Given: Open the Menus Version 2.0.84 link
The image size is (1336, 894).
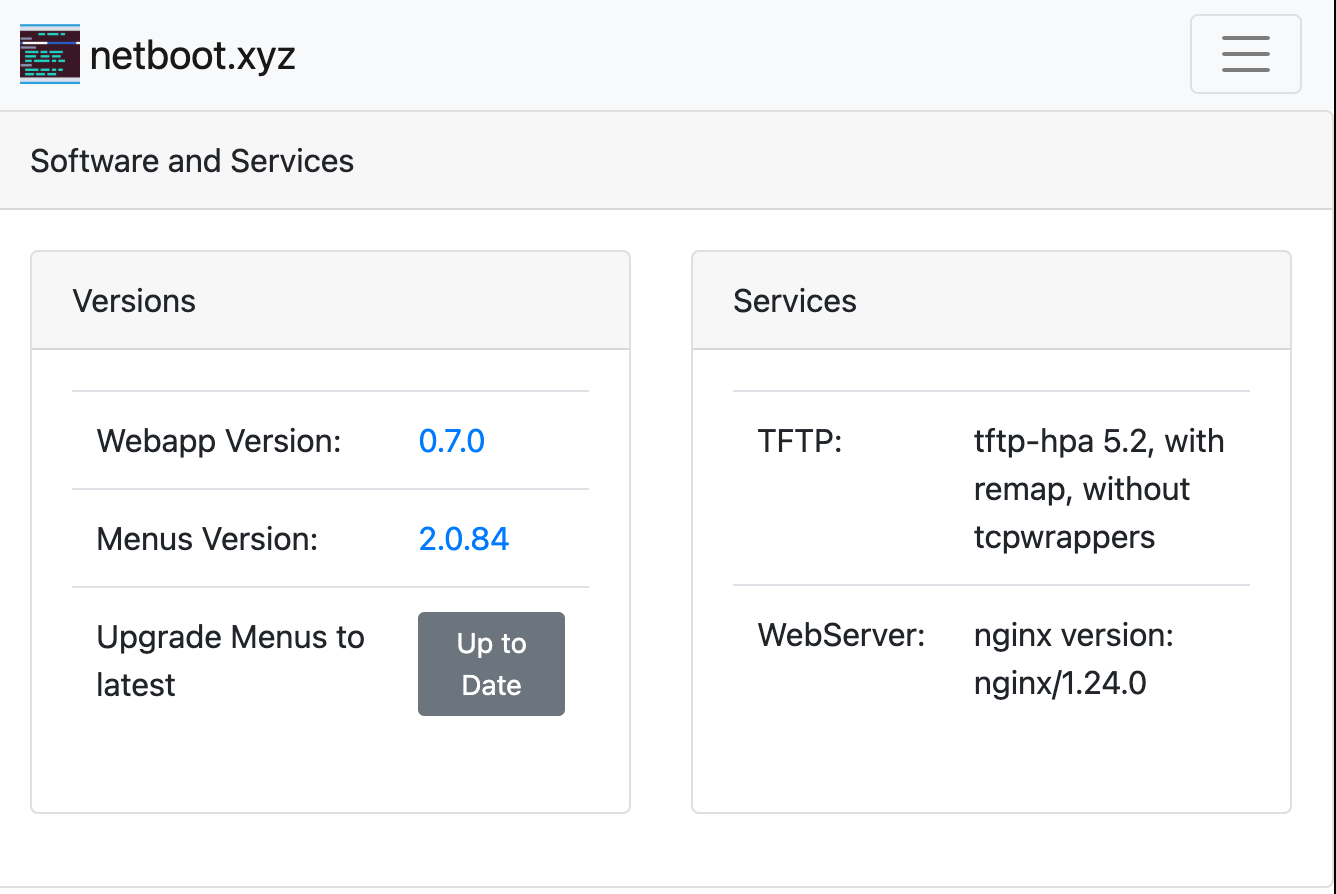Looking at the screenshot, I should coord(464,539).
